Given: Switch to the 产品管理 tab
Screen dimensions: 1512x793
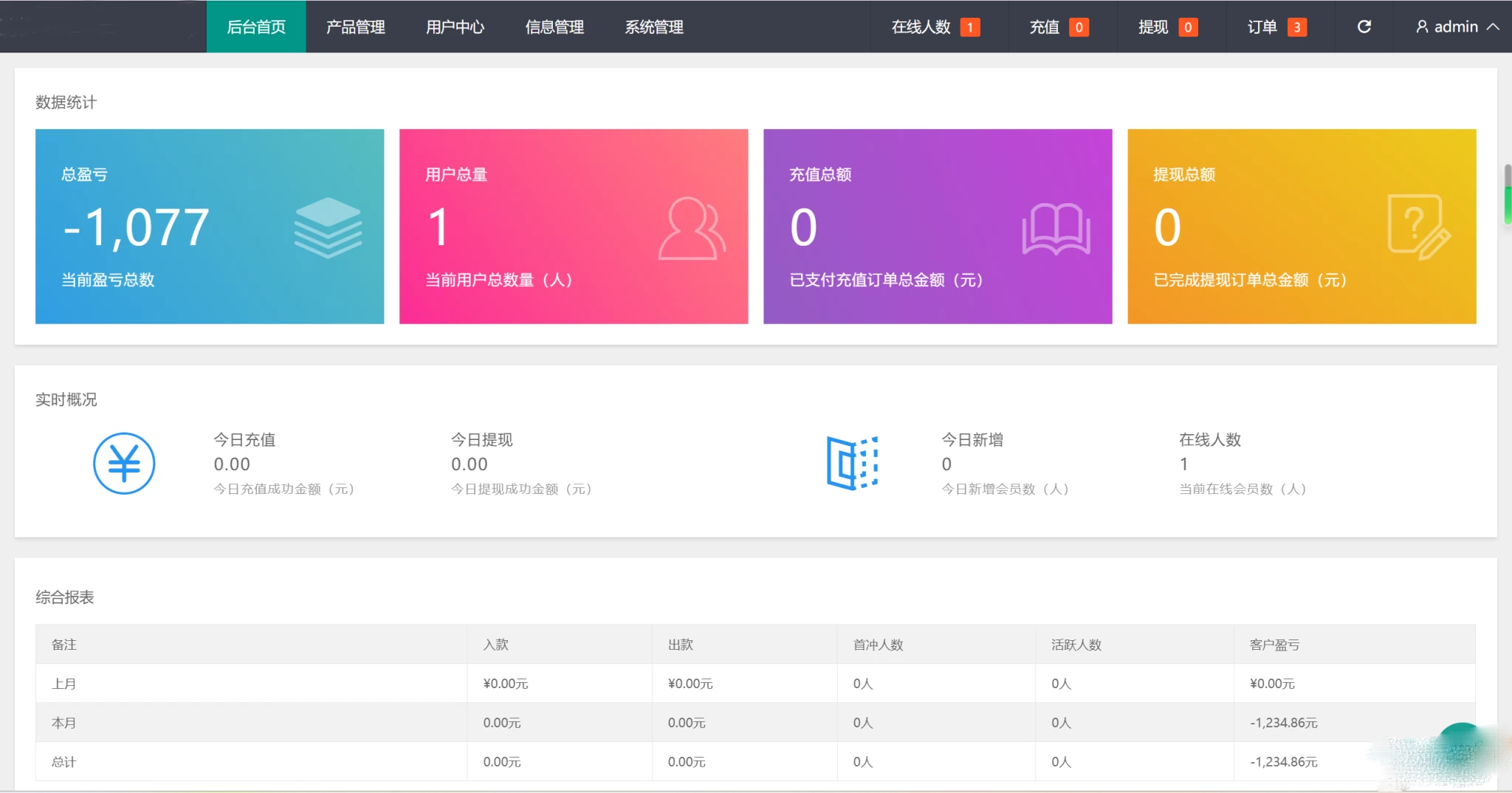Looking at the screenshot, I should (x=355, y=27).
